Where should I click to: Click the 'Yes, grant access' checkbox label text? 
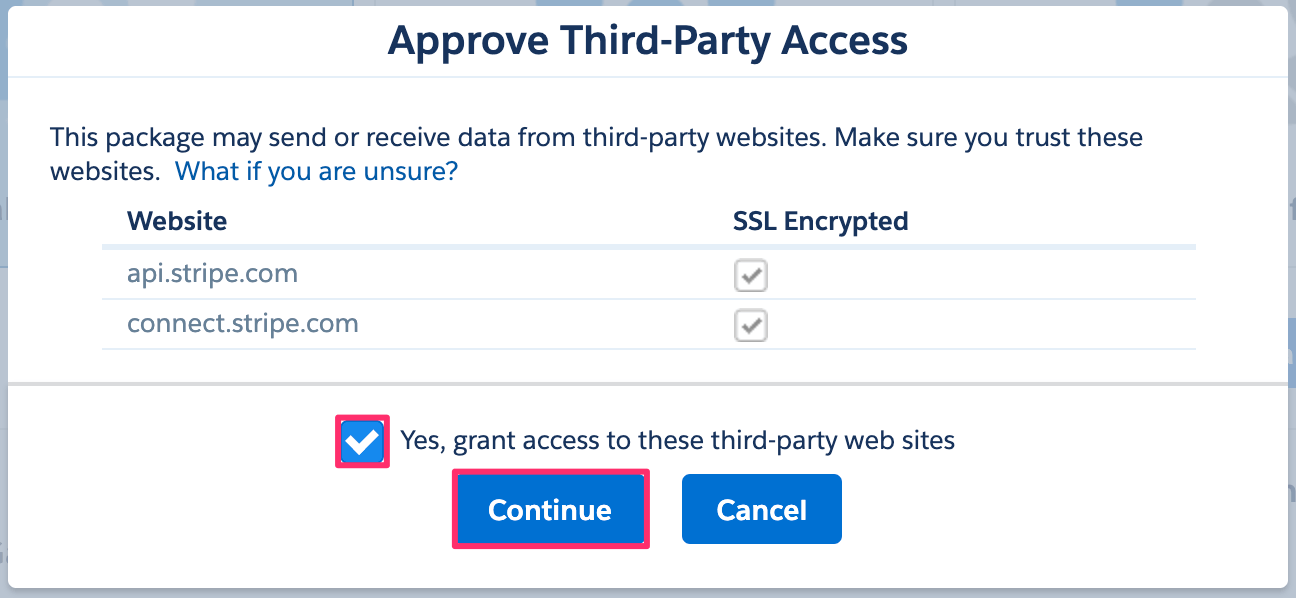(x=678, y=440)
